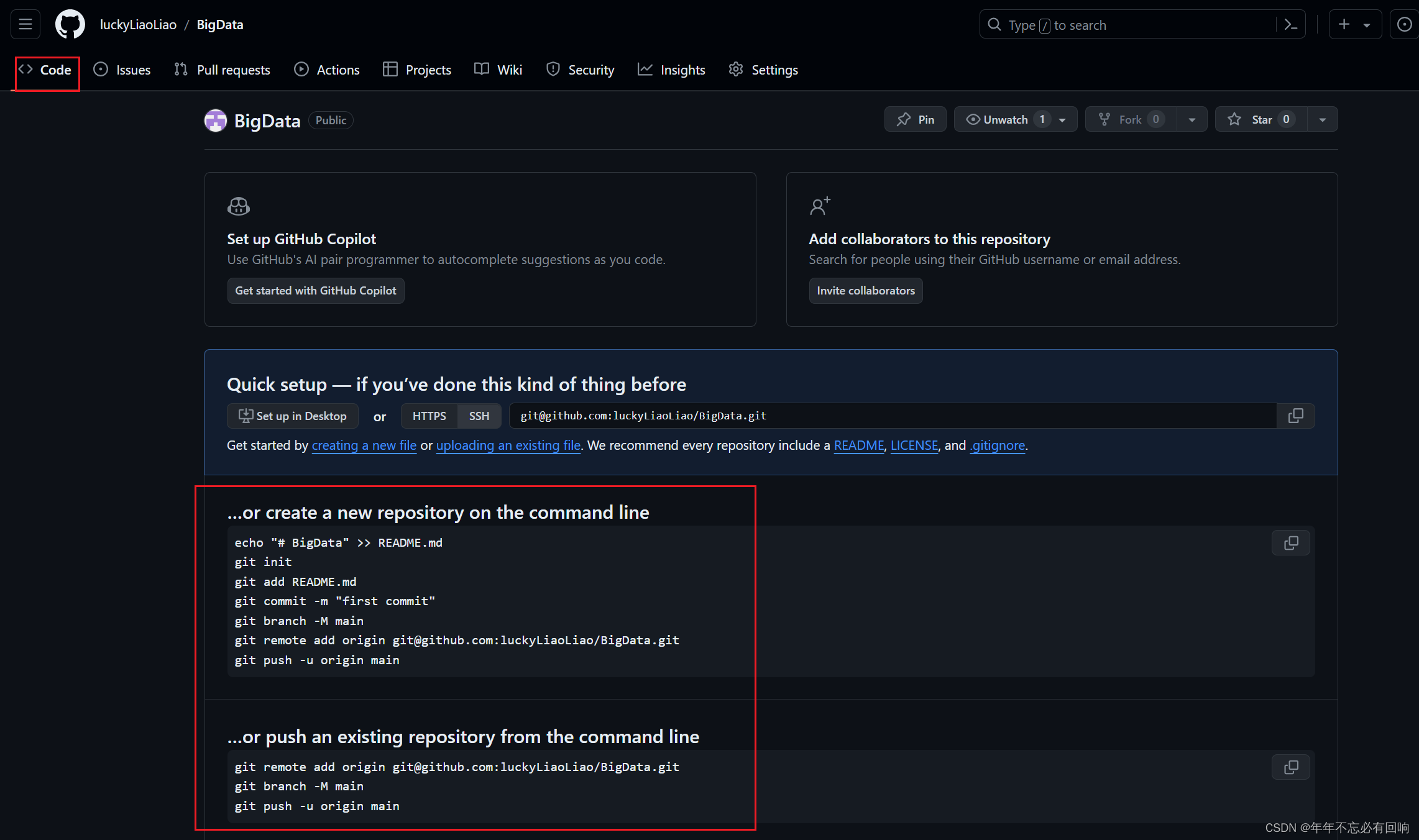
Task: Click the Public visibility badge
Action: (x=331, y=120)
